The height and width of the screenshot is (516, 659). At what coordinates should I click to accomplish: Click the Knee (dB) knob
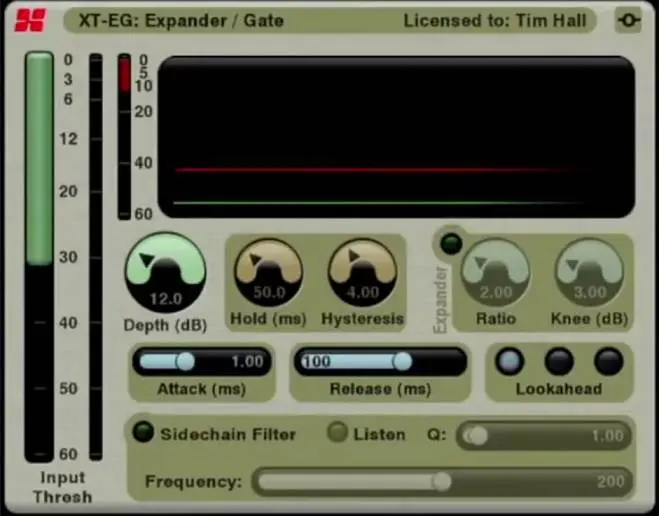[590, 273]
